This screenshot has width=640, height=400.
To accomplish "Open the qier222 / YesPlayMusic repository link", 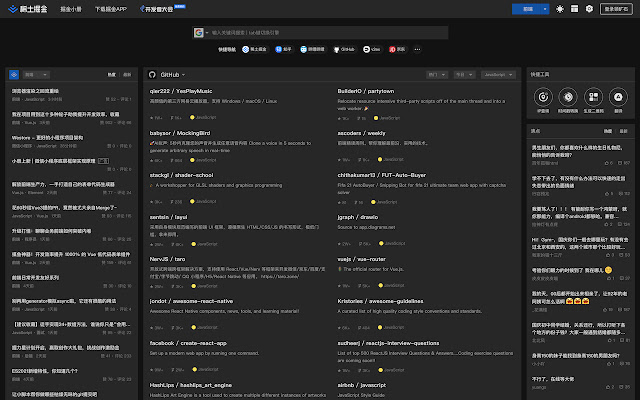I will (x=180, y=91).
